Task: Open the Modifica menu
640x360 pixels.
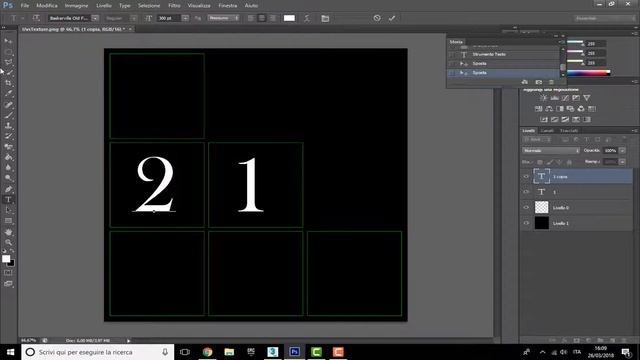Action: 47,6
